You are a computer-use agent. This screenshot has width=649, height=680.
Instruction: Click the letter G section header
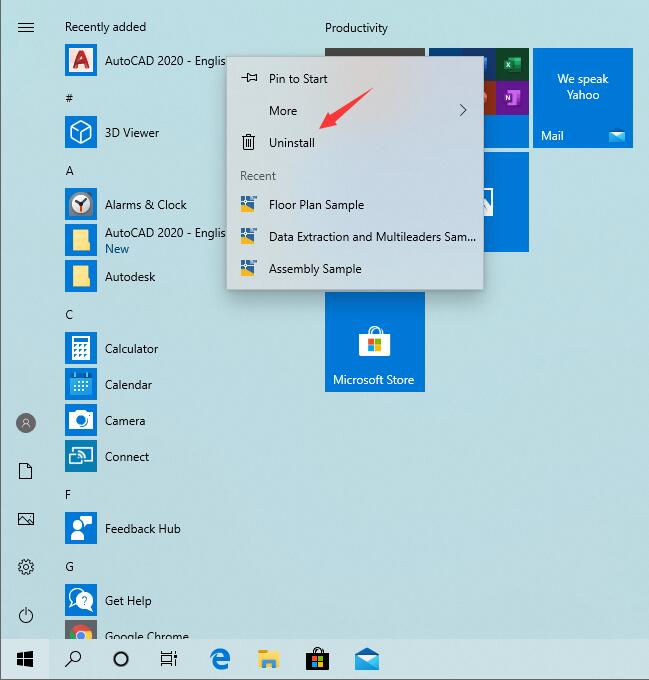[x=69, y=566]
